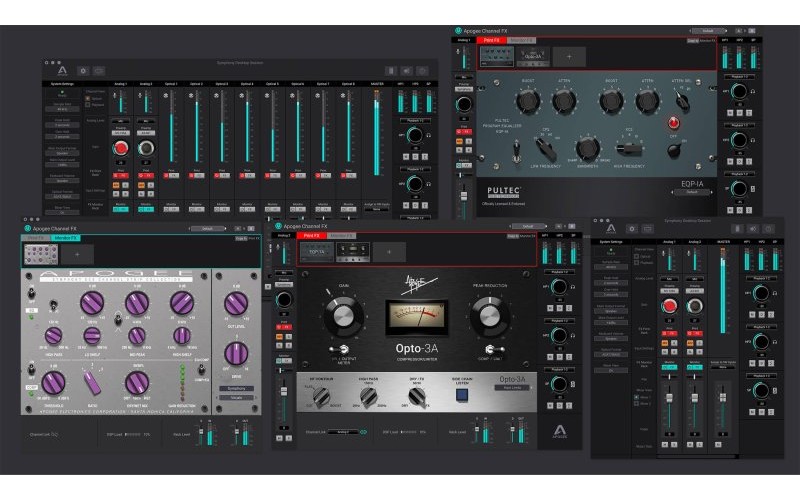Screen dimensions: 800x500
Task: Select the Print FX tab in the channel strip window
Action: pyautogui.click(x=36, y=238)
